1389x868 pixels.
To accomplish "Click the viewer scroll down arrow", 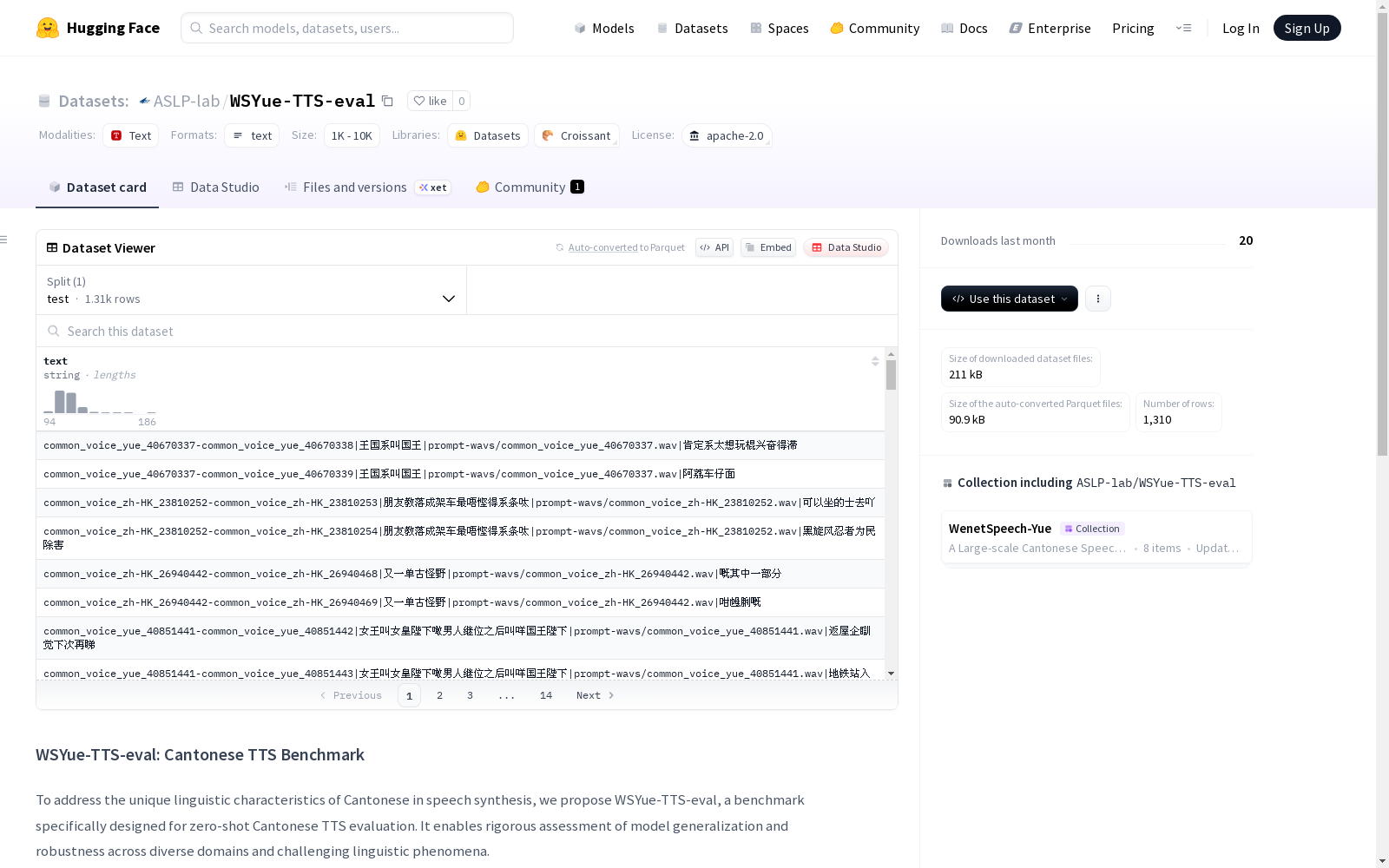I will click(x=891, y=674).
